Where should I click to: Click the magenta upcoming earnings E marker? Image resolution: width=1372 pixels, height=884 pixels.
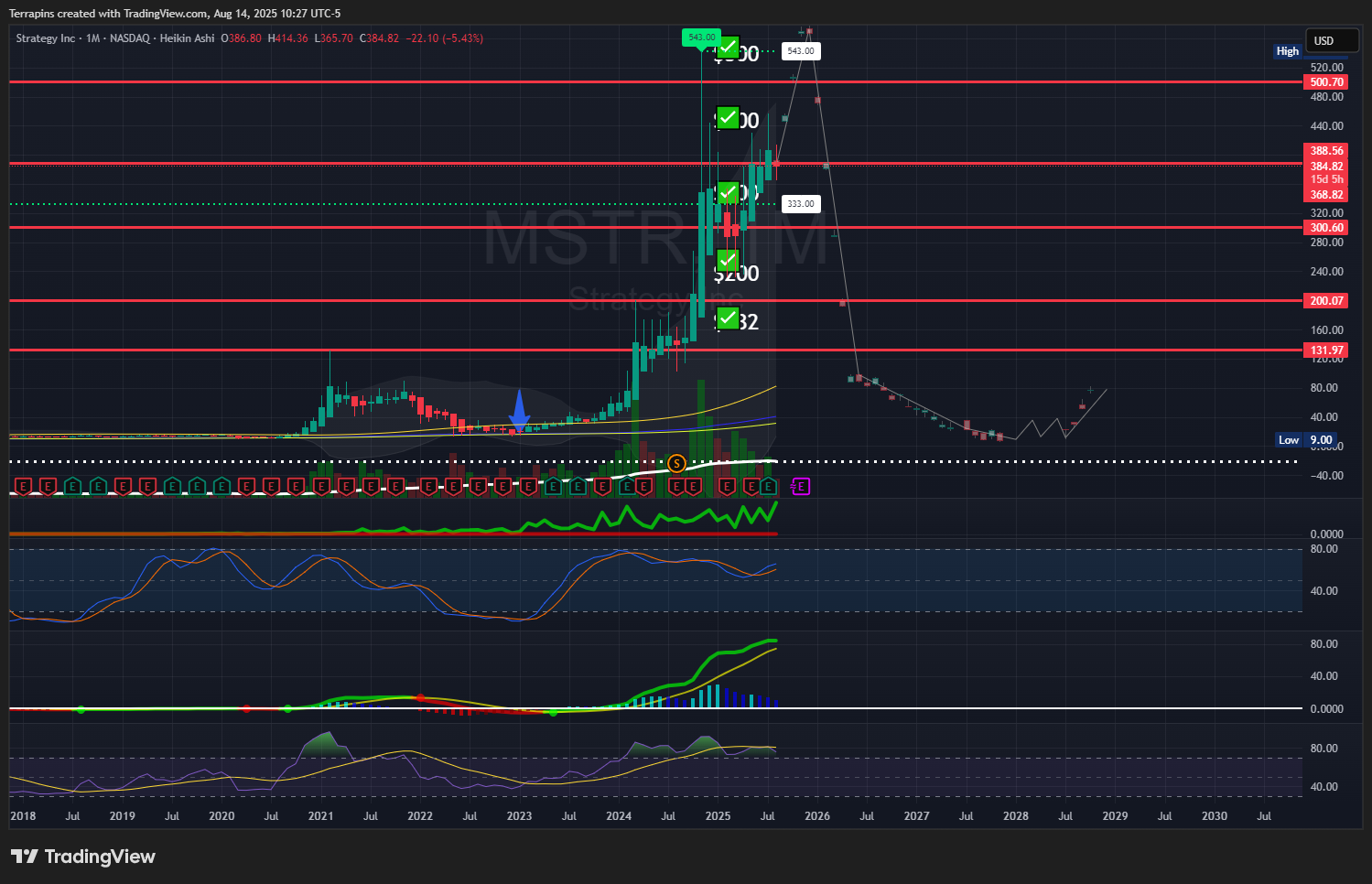801,487
